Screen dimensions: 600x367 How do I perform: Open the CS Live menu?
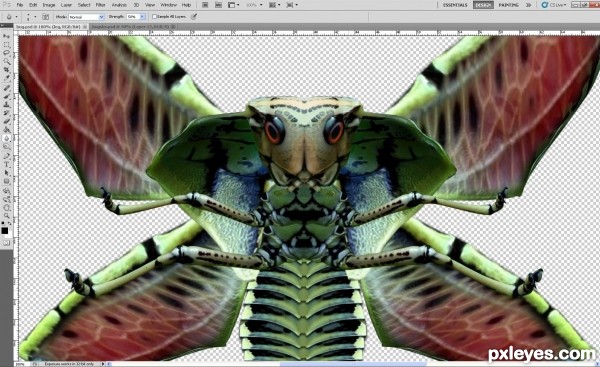click(554, 5)
